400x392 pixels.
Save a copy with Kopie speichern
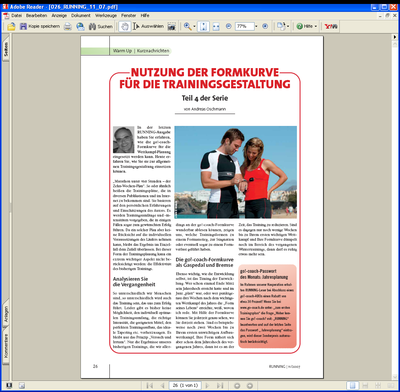(x=40, y=26)
